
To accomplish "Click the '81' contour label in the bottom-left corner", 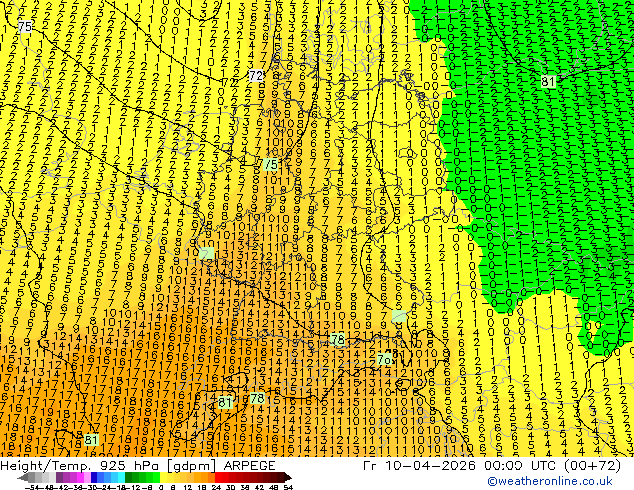I will click(x=91, y=440).
